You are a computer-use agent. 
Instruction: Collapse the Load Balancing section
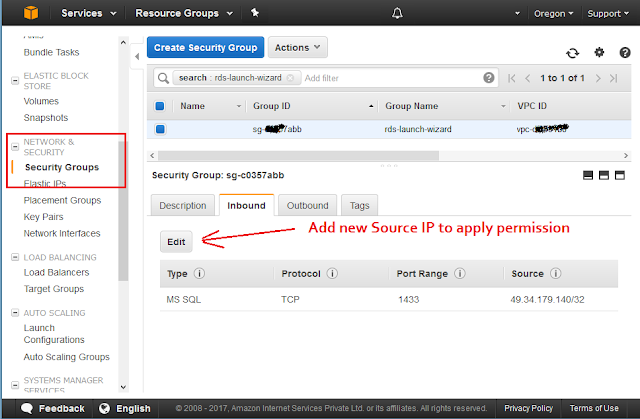15,257
